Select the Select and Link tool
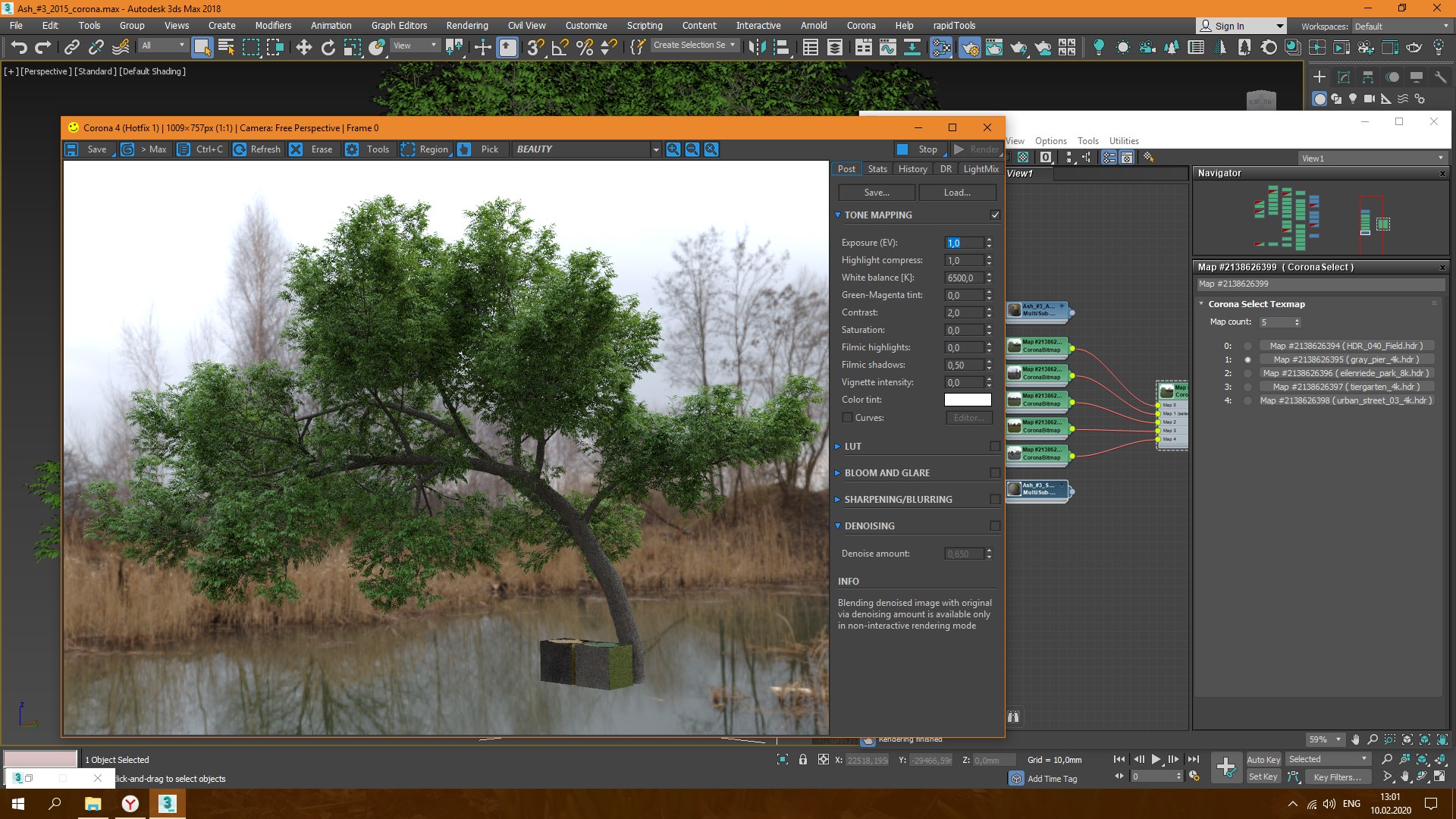The height and width of the screenshot is (819, 1456). click(x=71, y=48)
